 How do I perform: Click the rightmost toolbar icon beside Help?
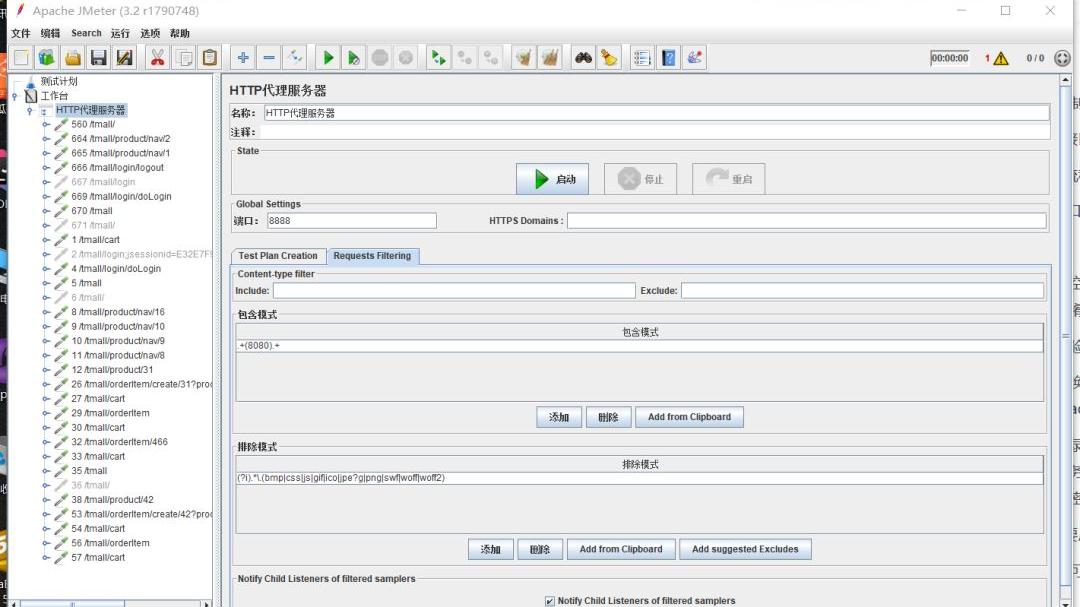(x=694, y=58)
